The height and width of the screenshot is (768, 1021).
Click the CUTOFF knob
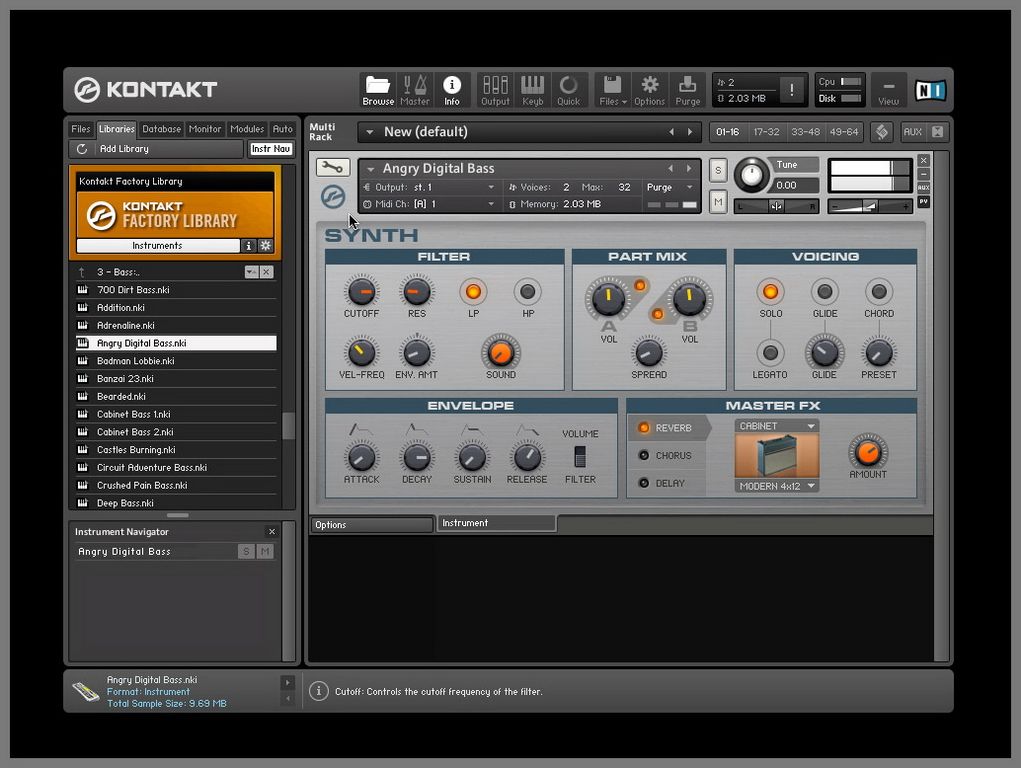[x=361, y=291]
